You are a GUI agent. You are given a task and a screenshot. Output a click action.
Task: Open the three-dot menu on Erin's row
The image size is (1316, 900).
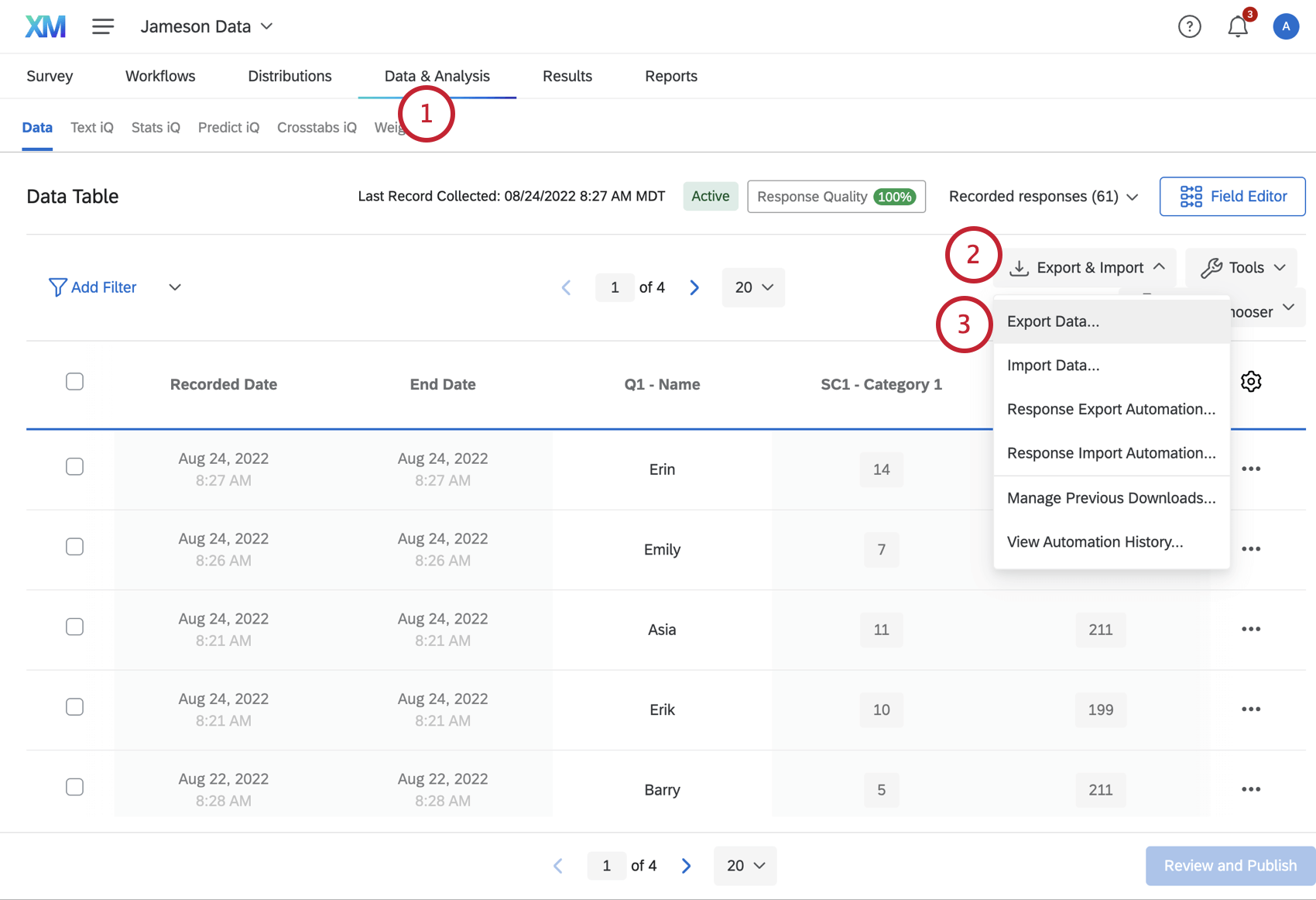(x=1250, y=469)
